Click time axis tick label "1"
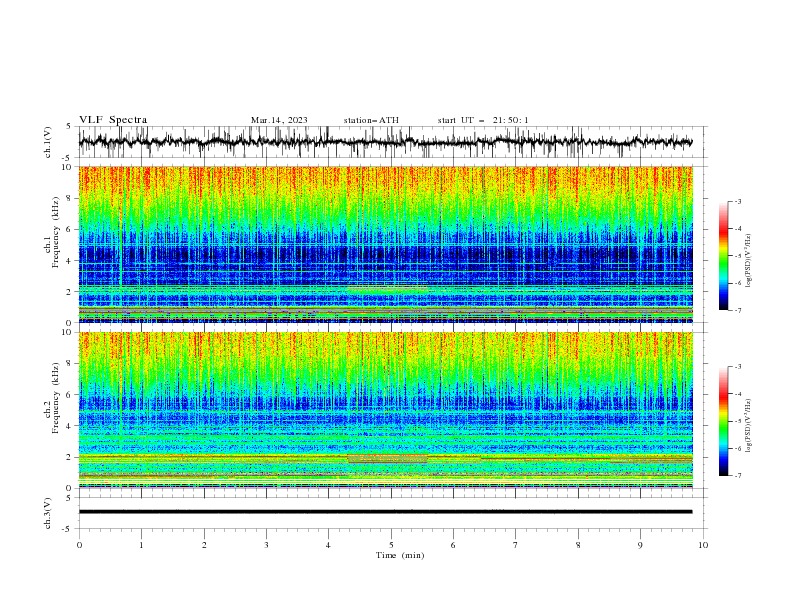Image resolution: width=792 pixels, height=612 pixels. pos(142,545)
